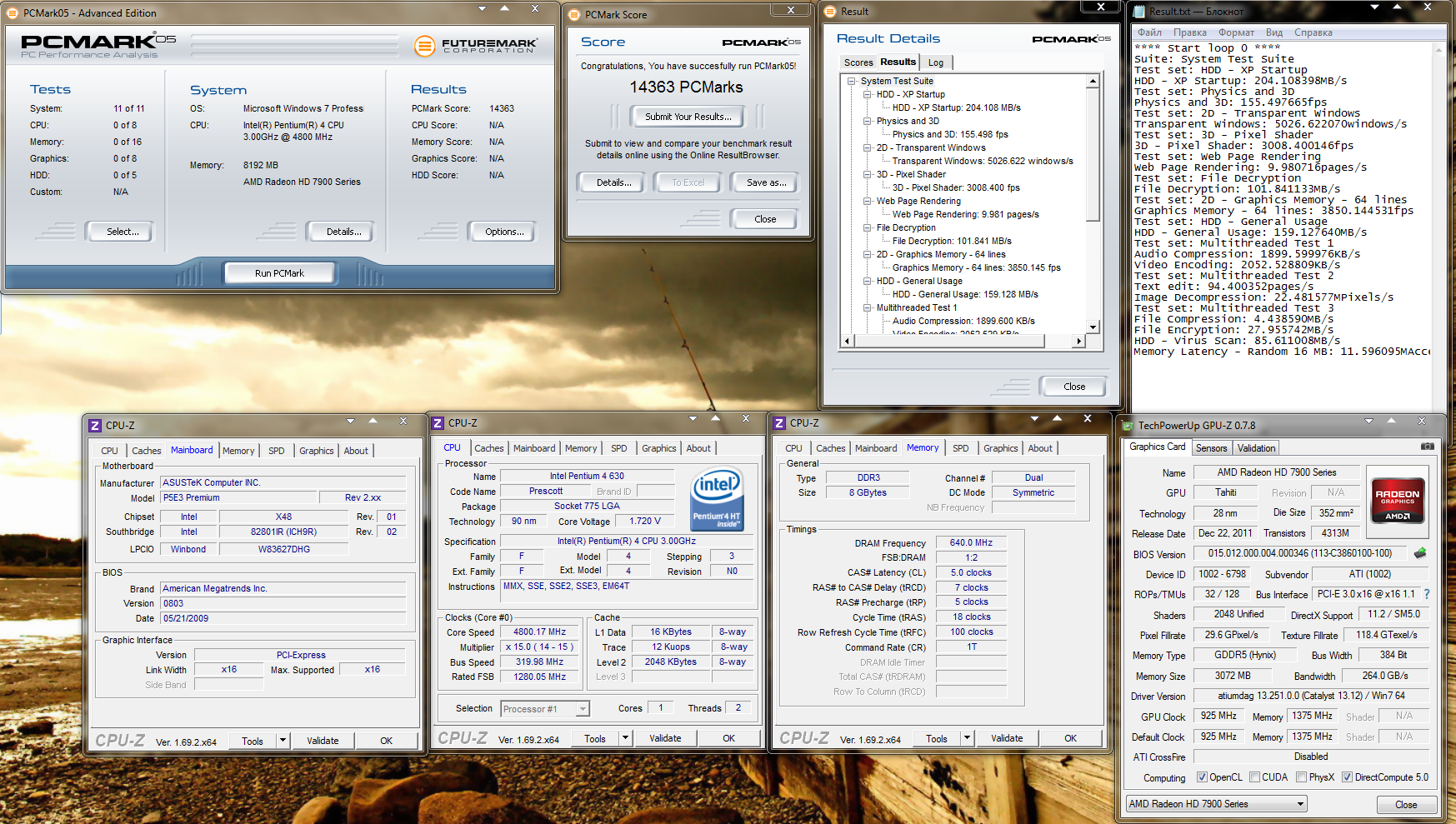1456x824 pixels.
Task: Click the Intel Pentium 4 HT logo
Action: [716, 498]
